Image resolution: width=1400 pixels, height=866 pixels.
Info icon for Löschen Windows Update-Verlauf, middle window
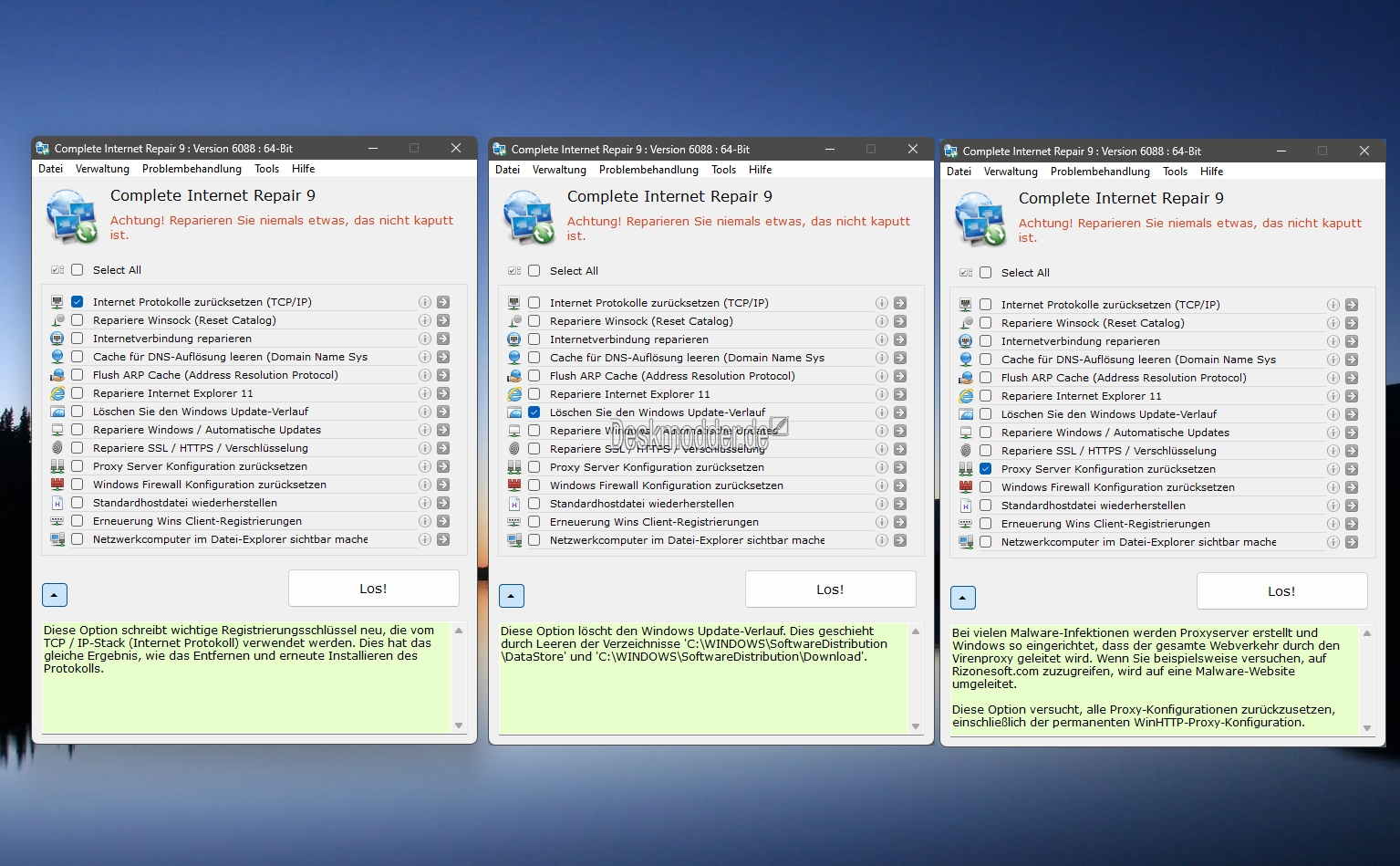pyautogui.click(x=882, y=412)
